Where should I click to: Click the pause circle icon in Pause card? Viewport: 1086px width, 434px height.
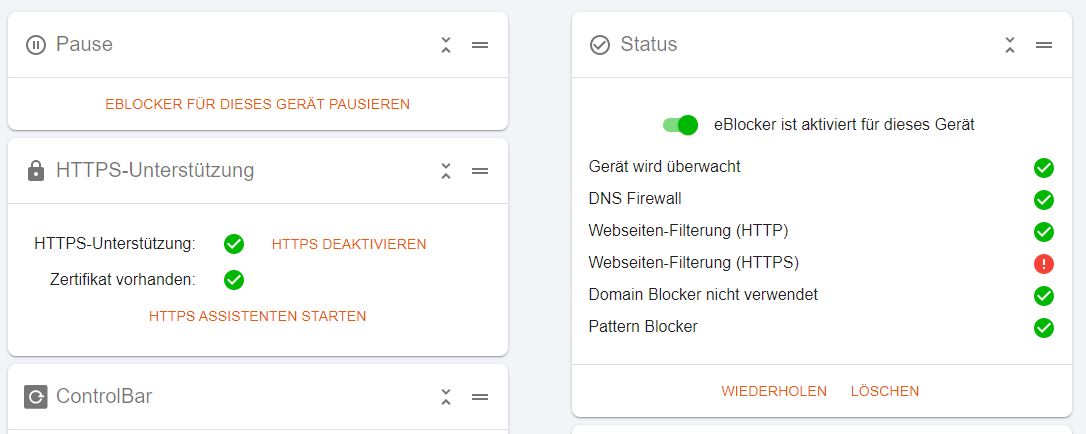point(35,45)
